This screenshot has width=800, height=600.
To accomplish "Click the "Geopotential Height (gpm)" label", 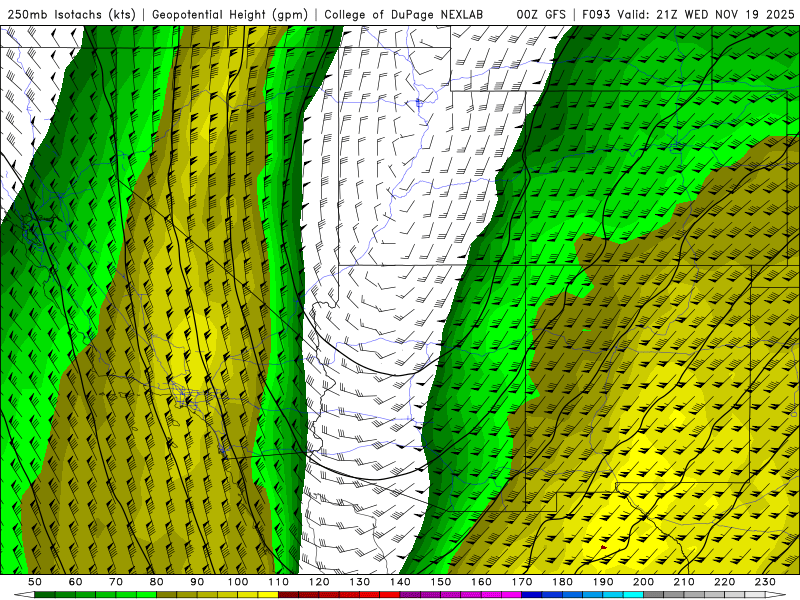I will (x=230, y=15).
